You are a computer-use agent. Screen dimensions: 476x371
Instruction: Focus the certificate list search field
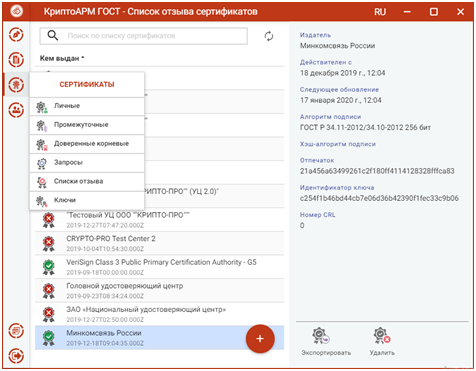[x=144, y=36]
